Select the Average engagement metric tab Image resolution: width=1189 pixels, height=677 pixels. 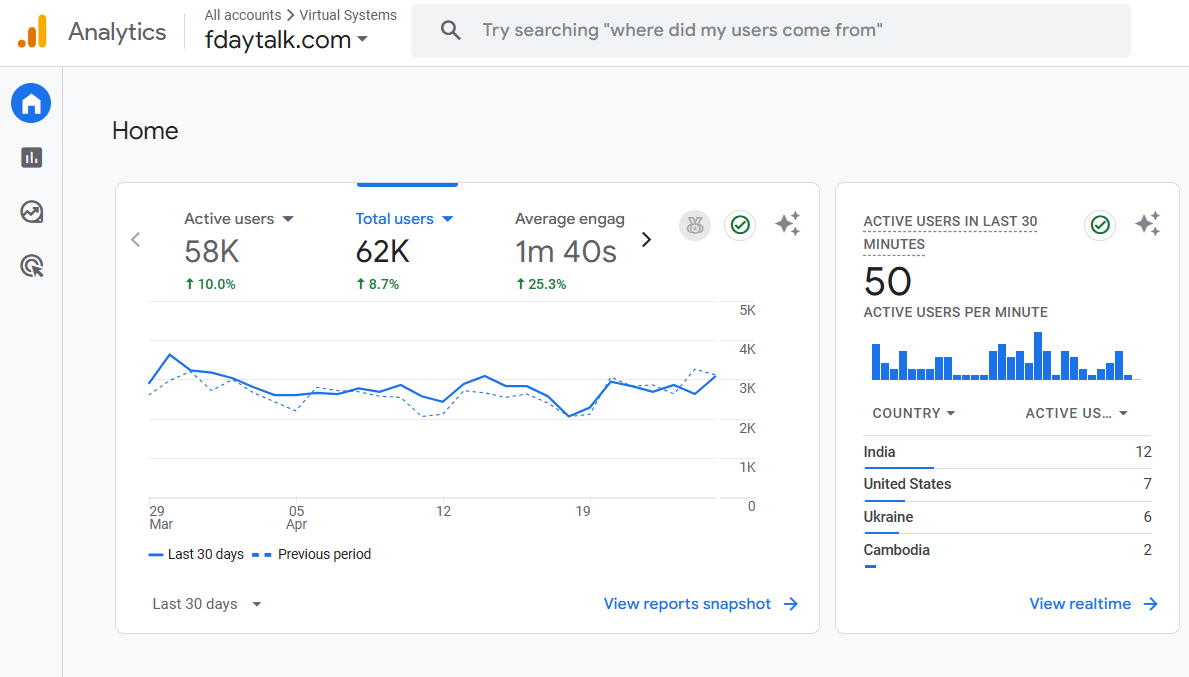coord(569,219)
